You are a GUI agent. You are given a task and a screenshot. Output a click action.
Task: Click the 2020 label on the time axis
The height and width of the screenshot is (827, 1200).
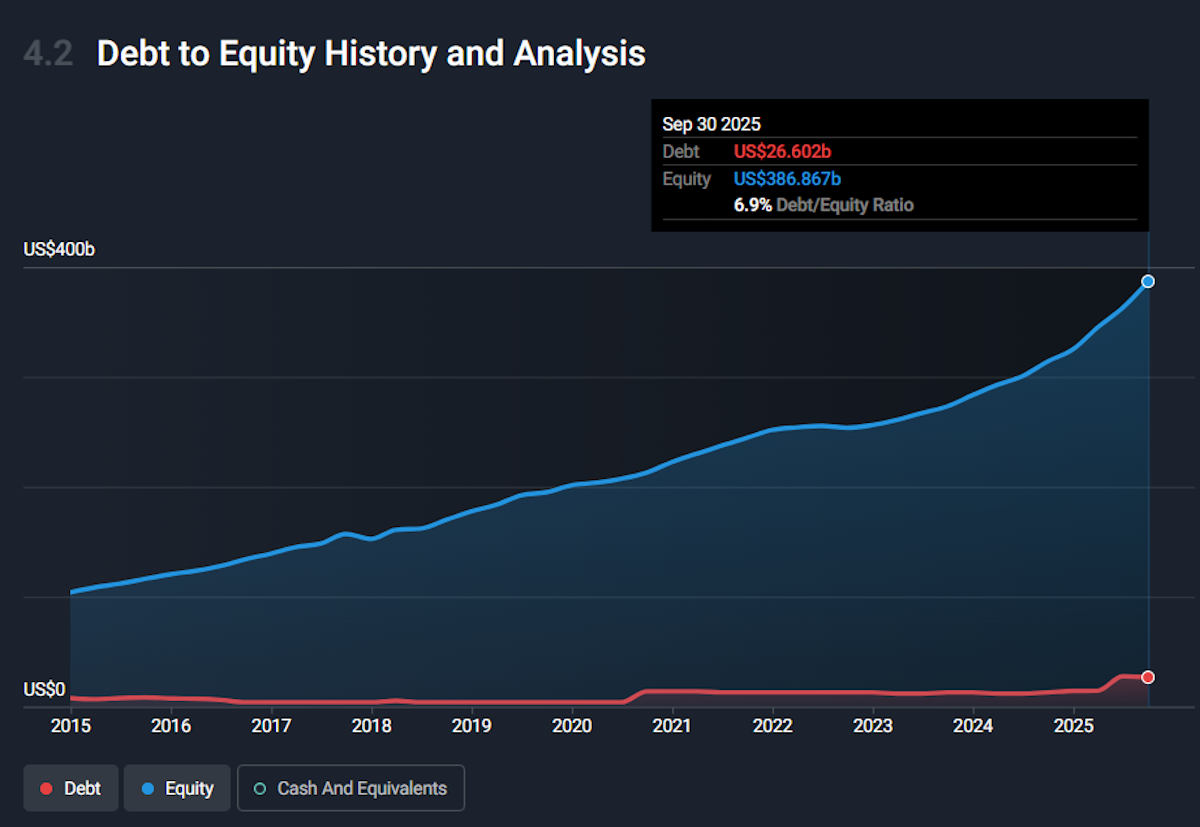pos(572,724)
